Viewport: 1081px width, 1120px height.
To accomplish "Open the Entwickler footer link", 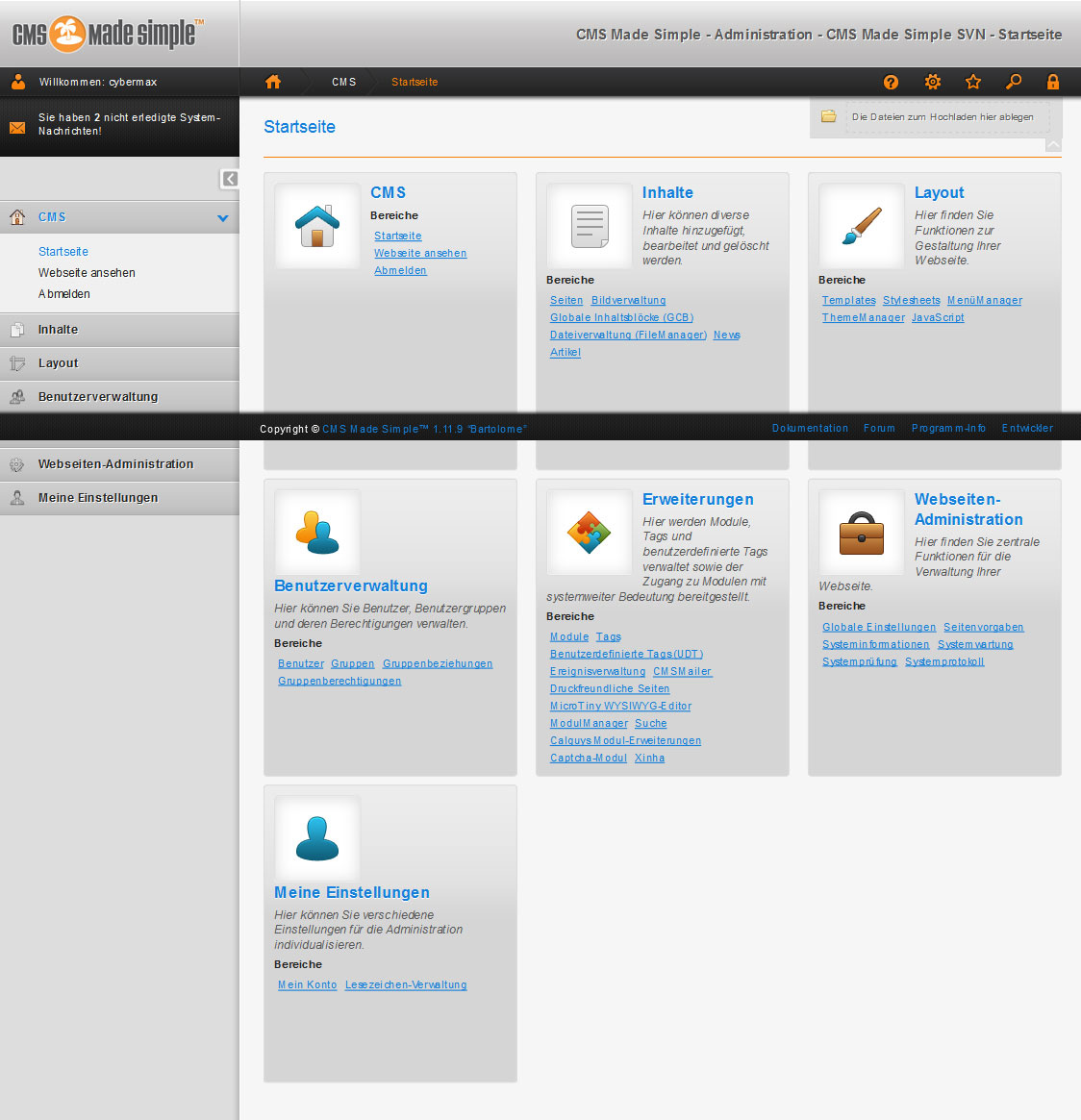I will pos(1027,428).
